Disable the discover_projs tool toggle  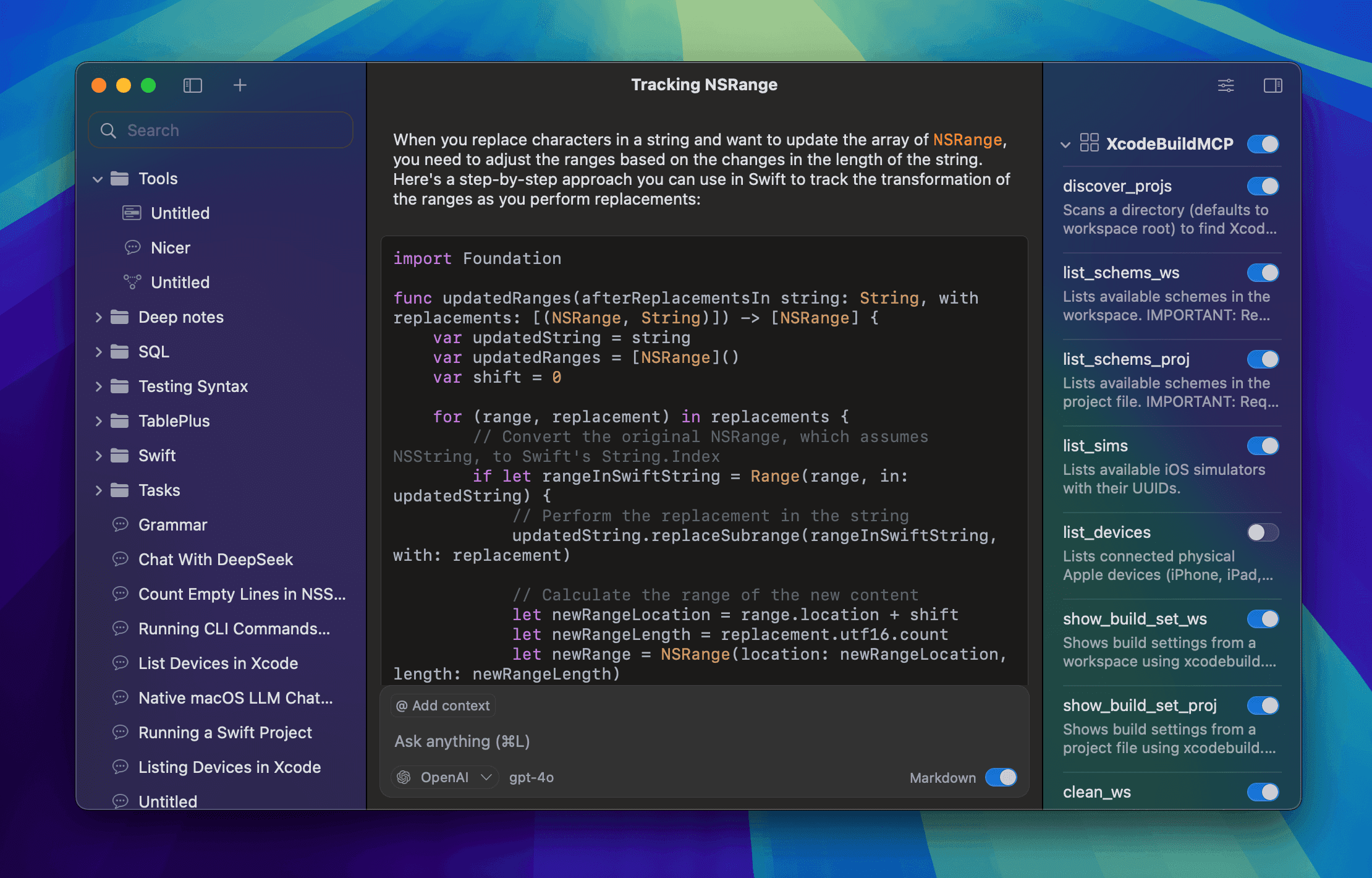(x=1263, y=186)
